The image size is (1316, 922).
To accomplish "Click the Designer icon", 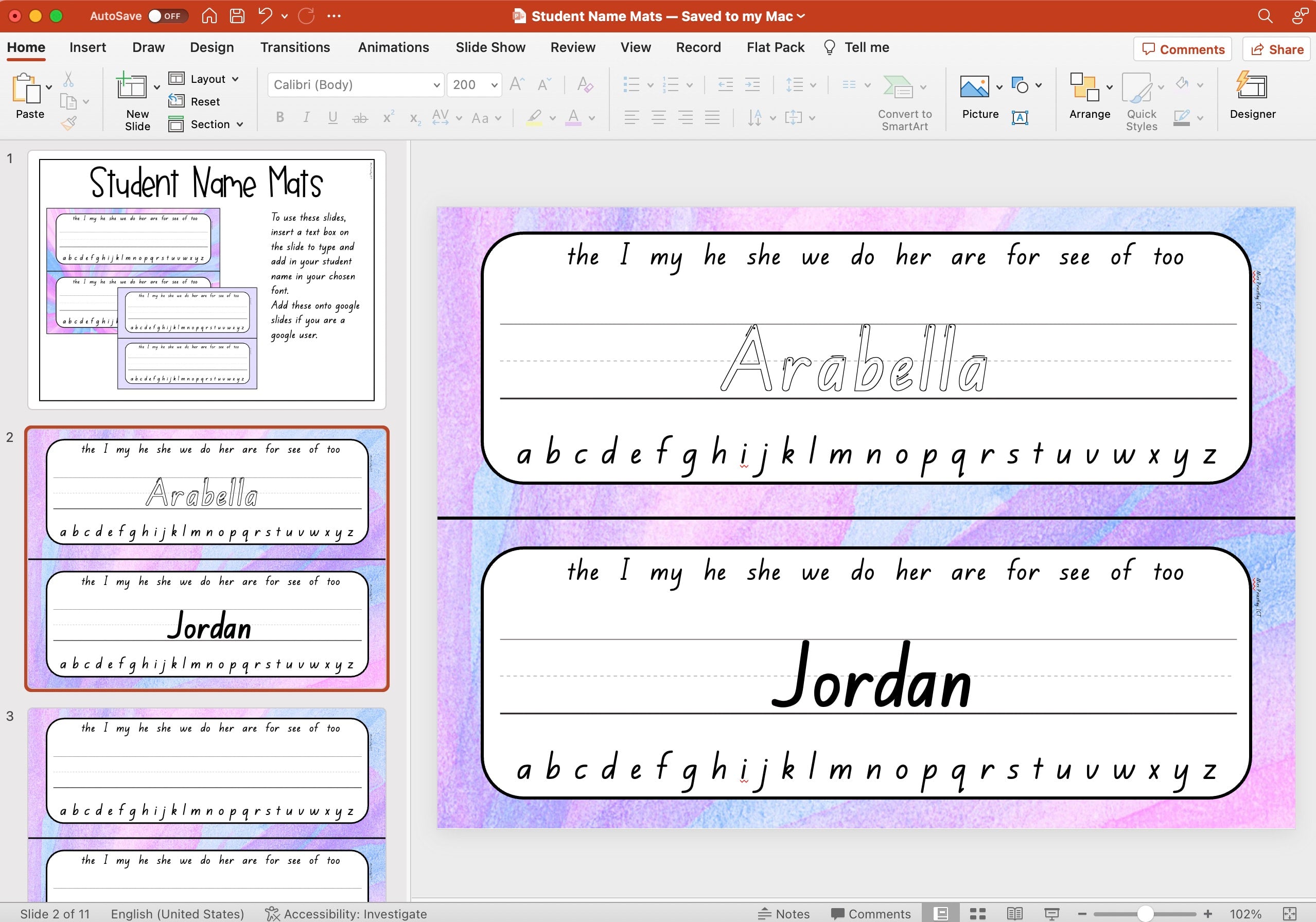I will pyautogui.click(x=1252, y=87).
